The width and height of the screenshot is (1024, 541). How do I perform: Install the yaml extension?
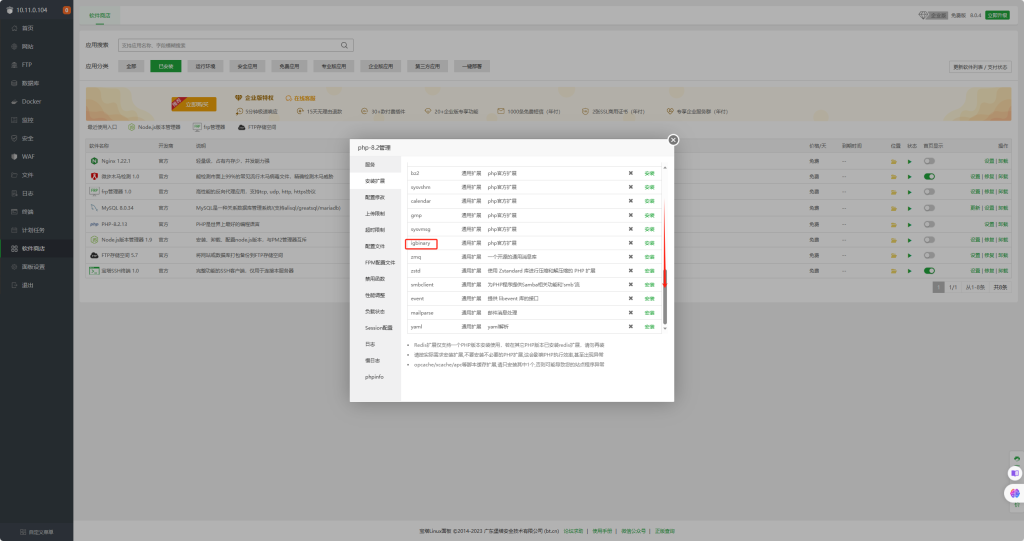(x=649, y=327)
